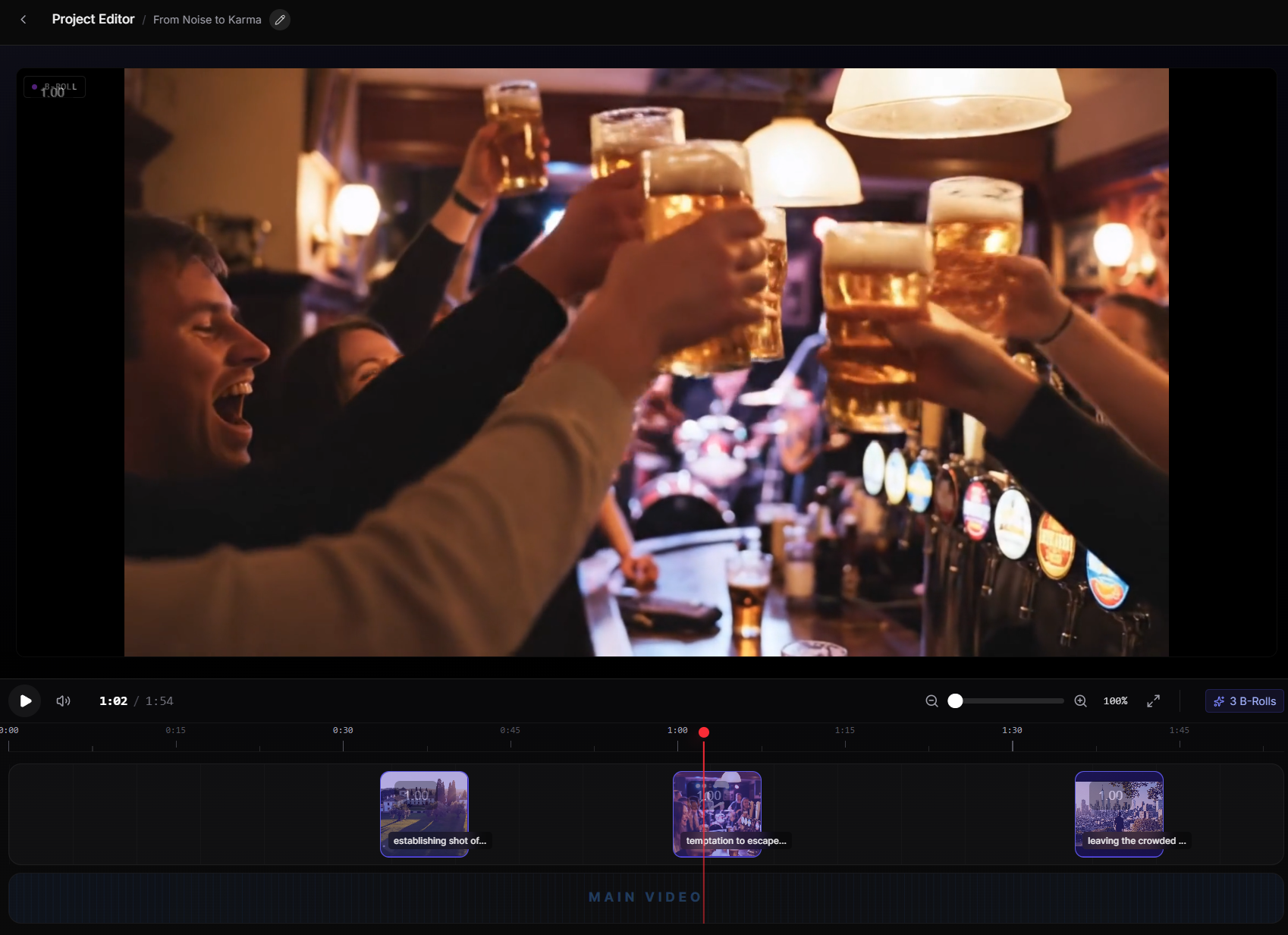Click the red playhead marker
The height and width of the screenshot is (935, 1288).
(x=704, y=732)
